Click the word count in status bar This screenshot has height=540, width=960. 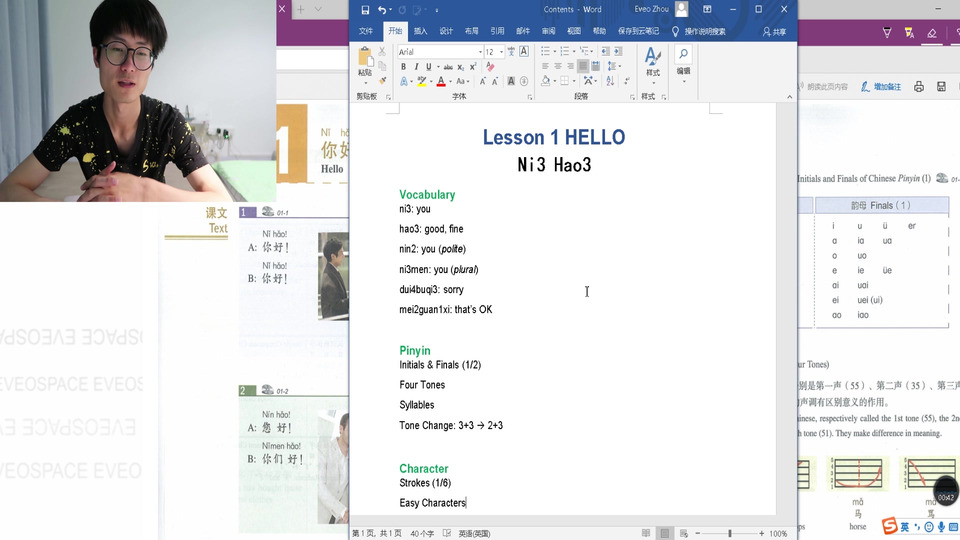pyautogui.click(x=422, y=533)
